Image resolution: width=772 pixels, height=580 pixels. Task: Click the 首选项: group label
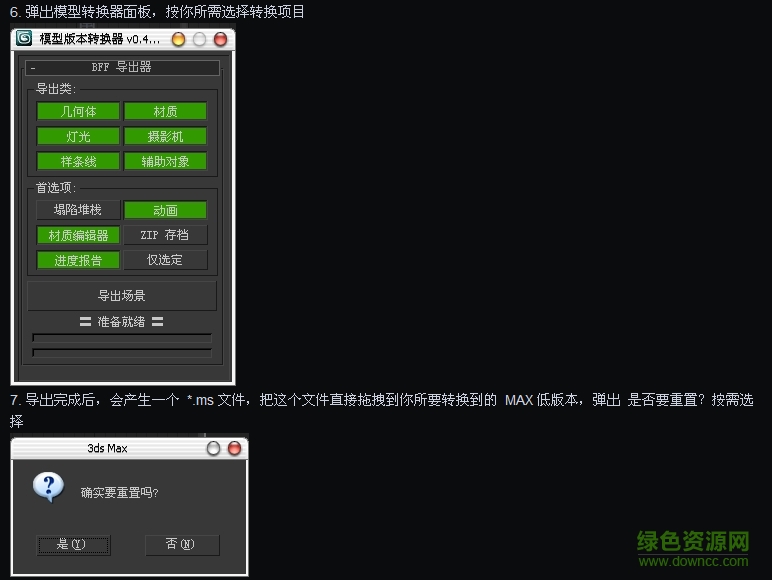[x=56, y=188]
